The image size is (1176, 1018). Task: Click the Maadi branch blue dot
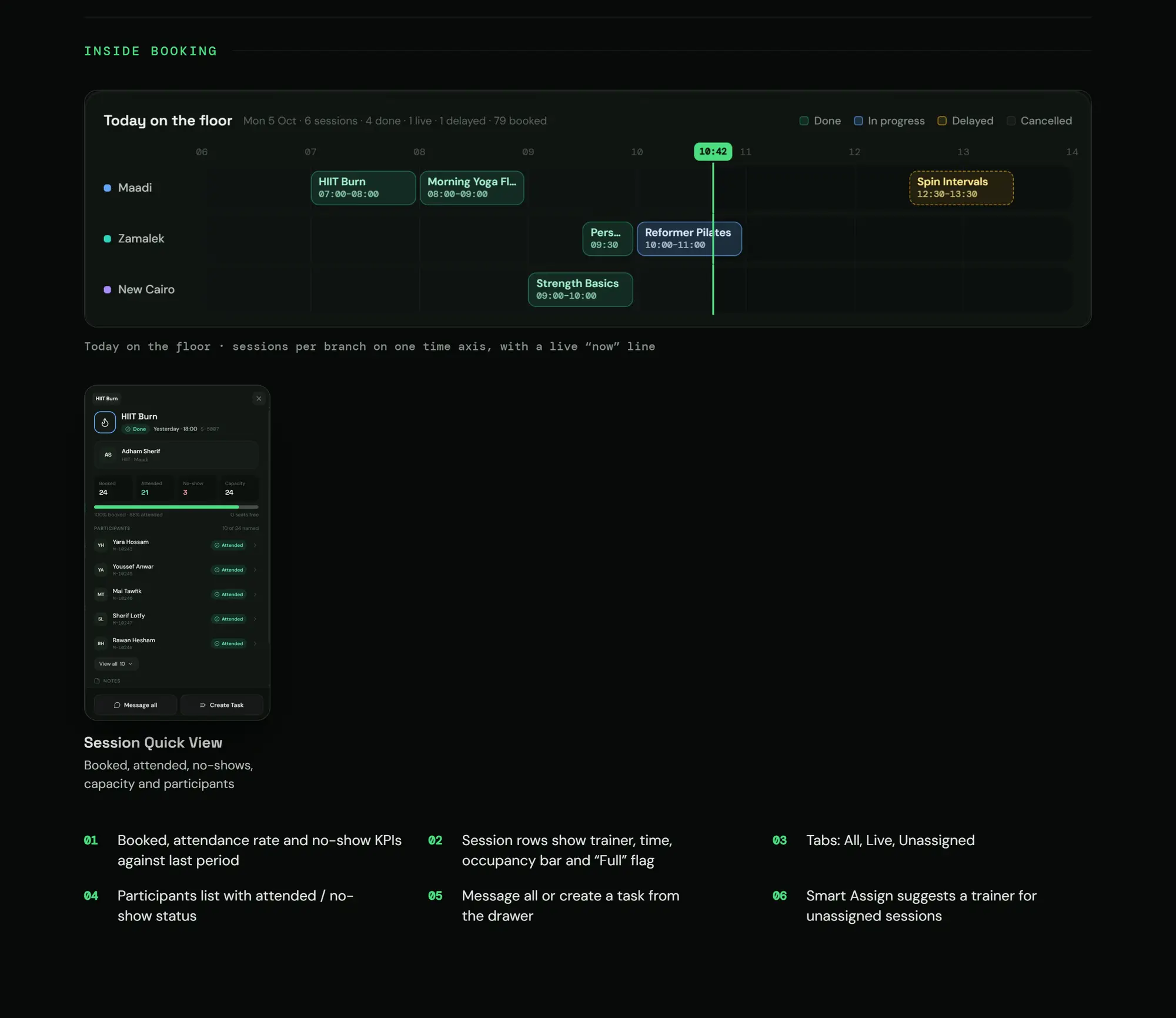pos(108,188)
